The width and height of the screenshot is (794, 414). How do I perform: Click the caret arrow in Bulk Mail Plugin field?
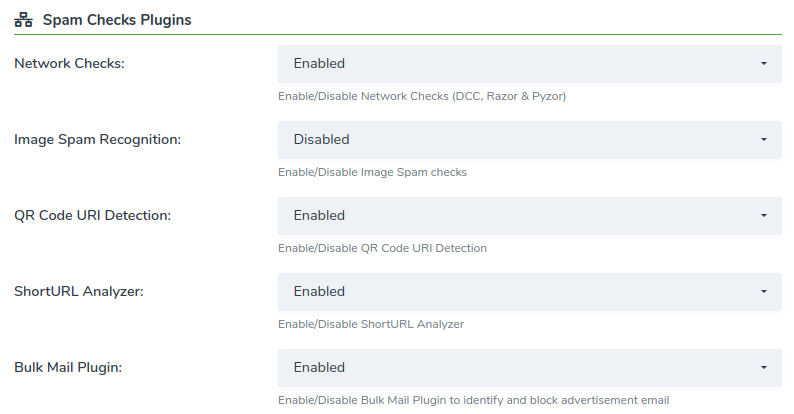click(x=764, y=367)
